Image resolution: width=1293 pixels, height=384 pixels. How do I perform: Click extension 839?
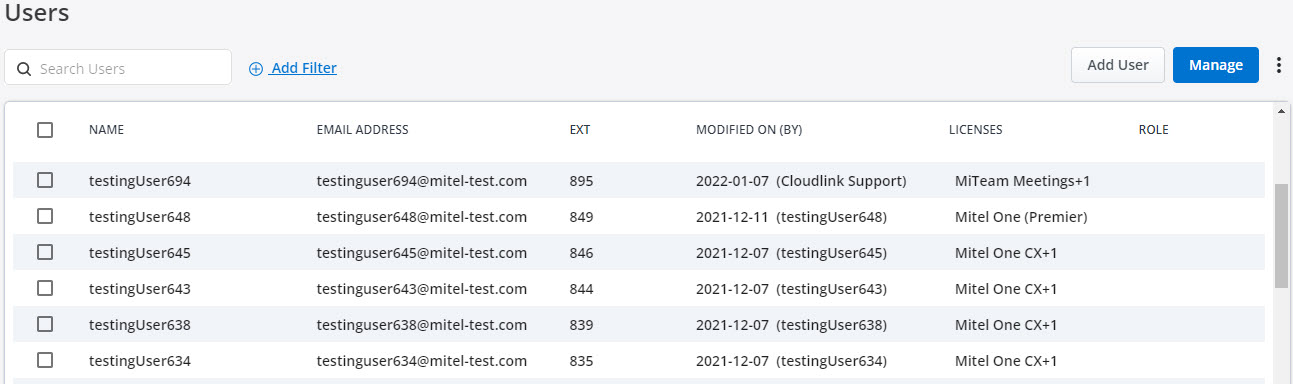tap(581, 325)
